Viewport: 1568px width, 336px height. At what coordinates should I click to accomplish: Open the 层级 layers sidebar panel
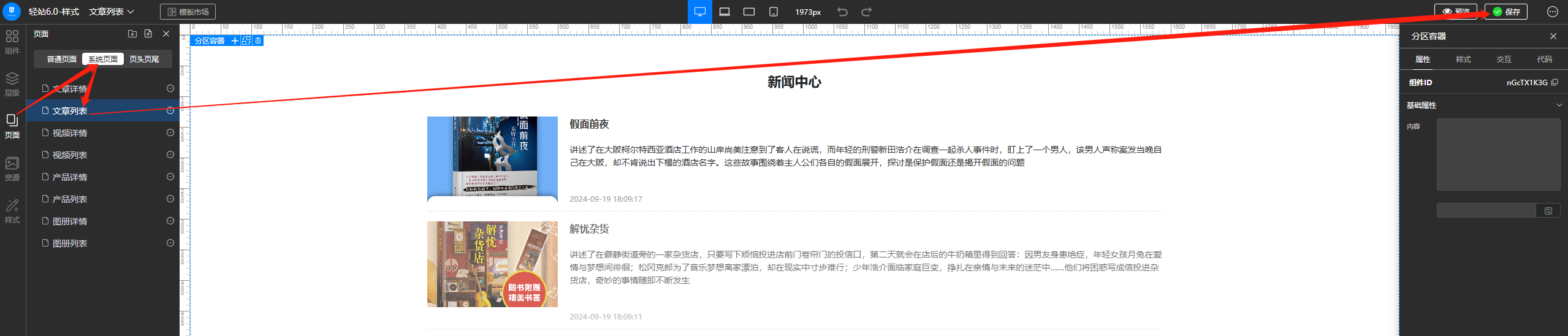(x=12, y=84)
